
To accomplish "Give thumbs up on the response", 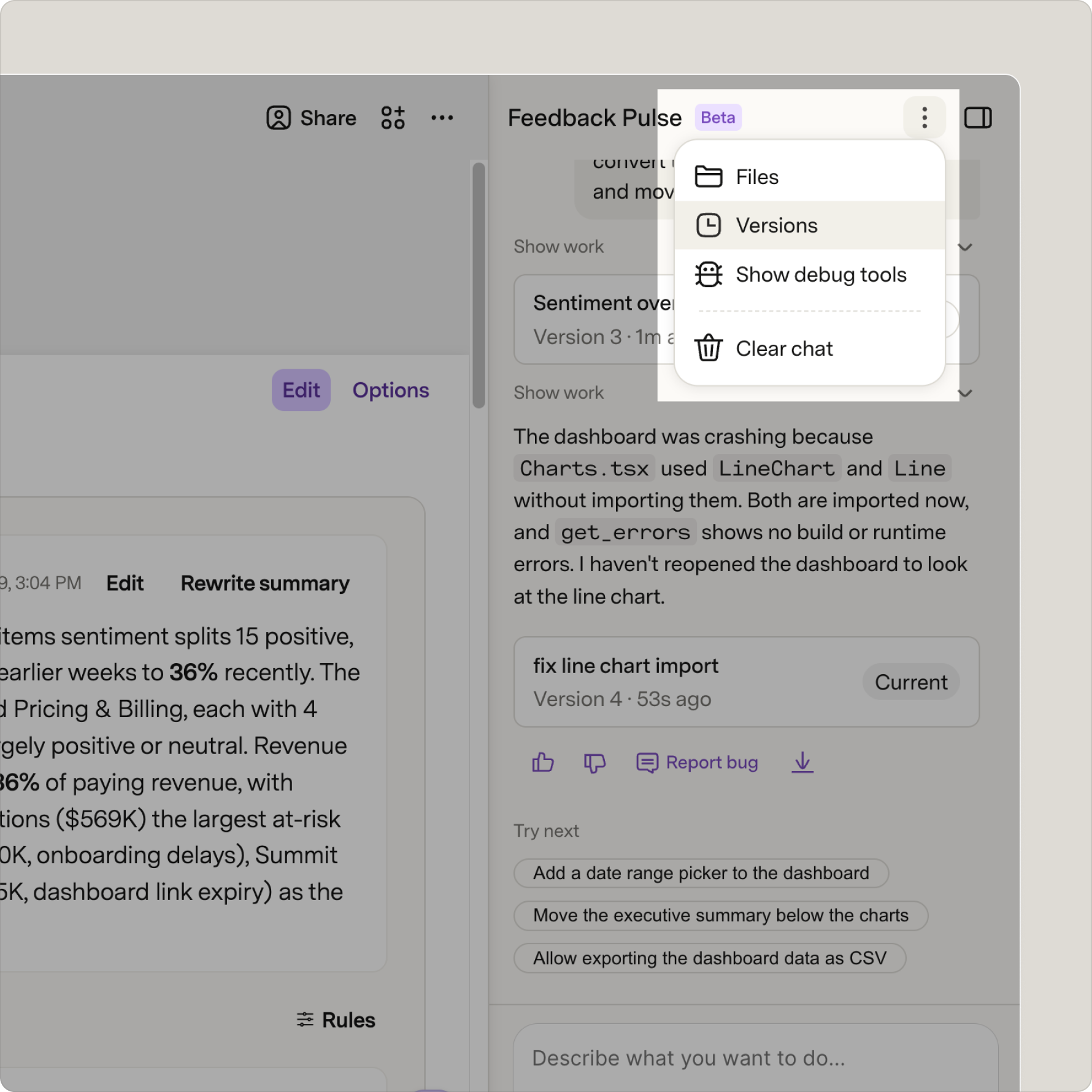I will (543, 763).
